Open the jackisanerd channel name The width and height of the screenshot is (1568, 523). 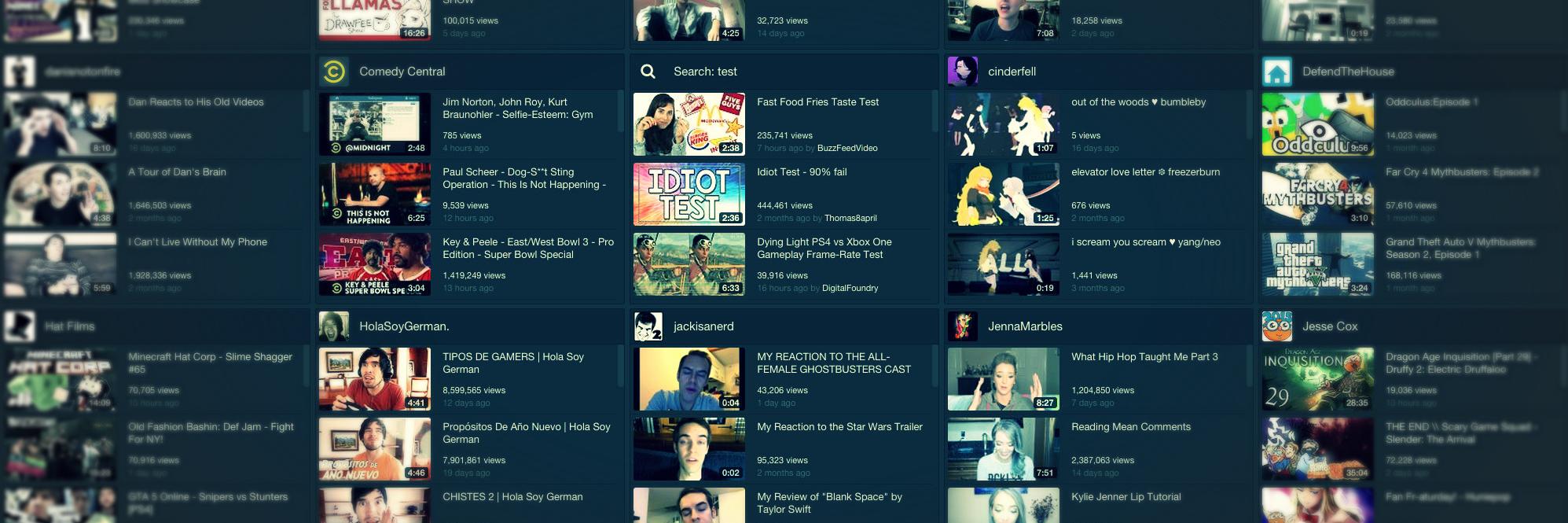[703, 326]
